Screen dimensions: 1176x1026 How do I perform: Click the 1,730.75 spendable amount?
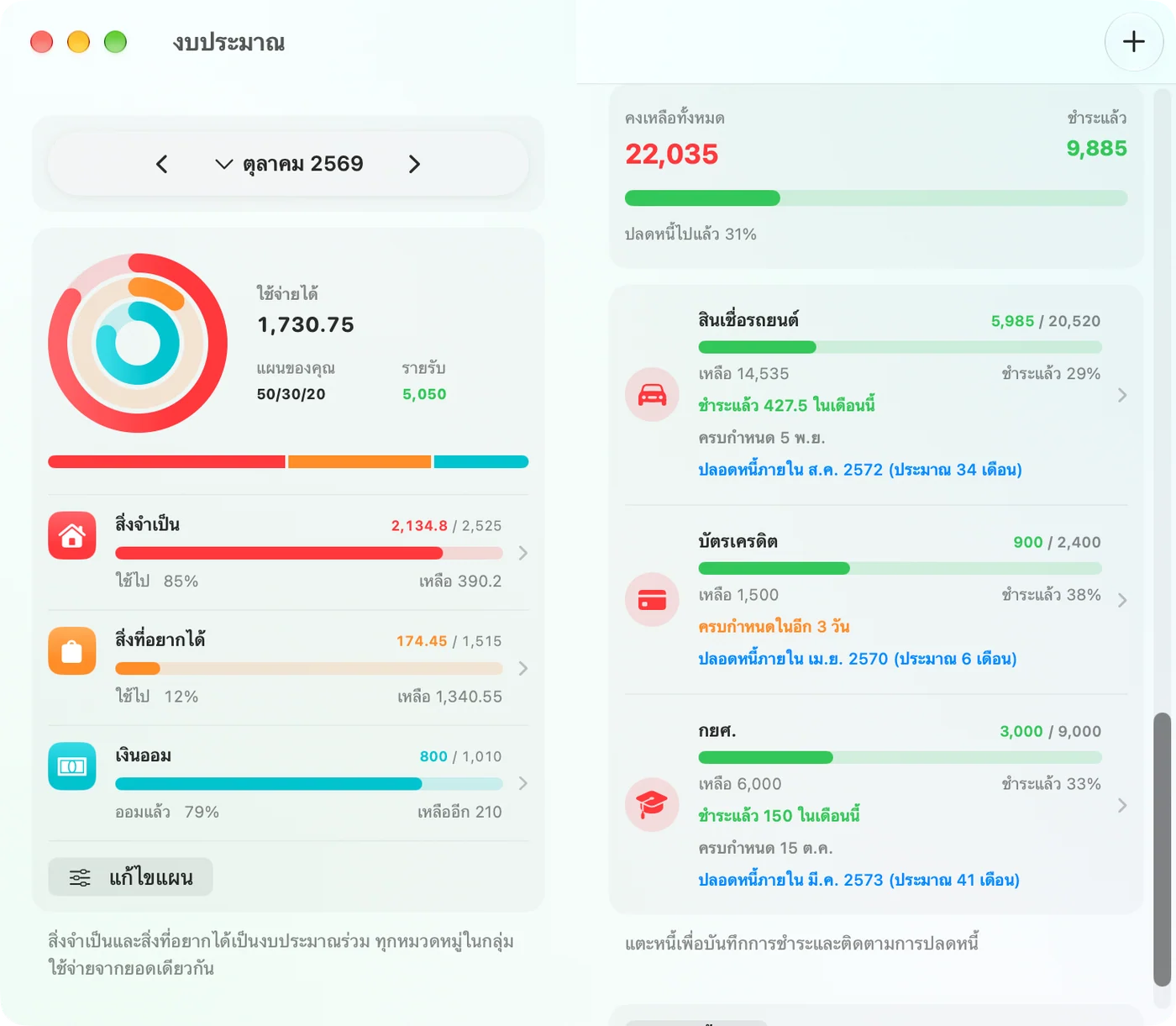[x=306, y=324]
